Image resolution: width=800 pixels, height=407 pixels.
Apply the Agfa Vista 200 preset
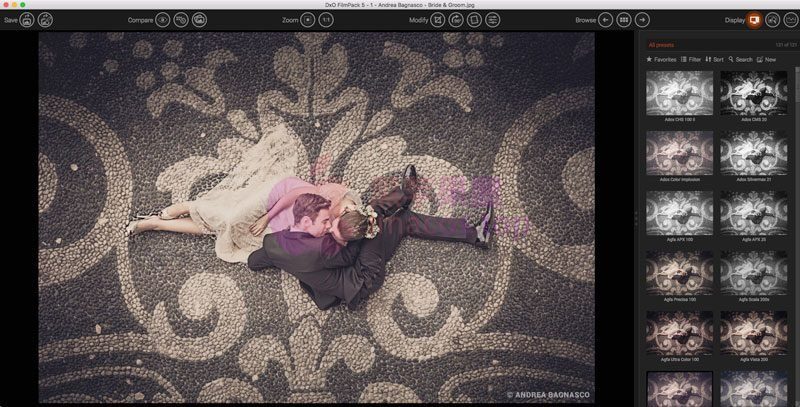coord(754,334)
